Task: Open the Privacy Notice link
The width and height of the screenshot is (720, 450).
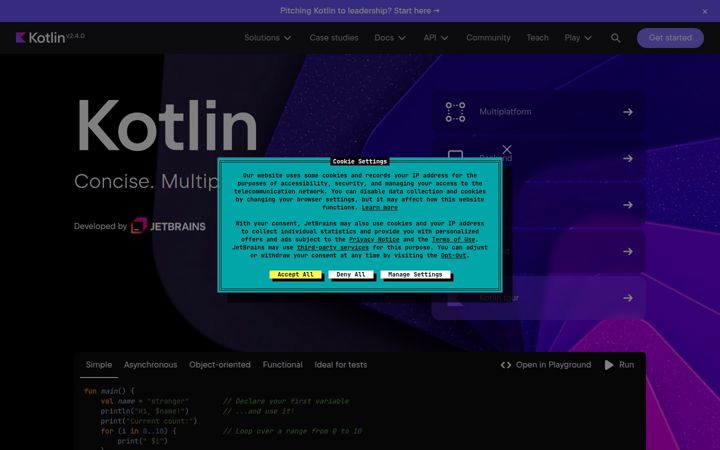Action: [374, 240]
